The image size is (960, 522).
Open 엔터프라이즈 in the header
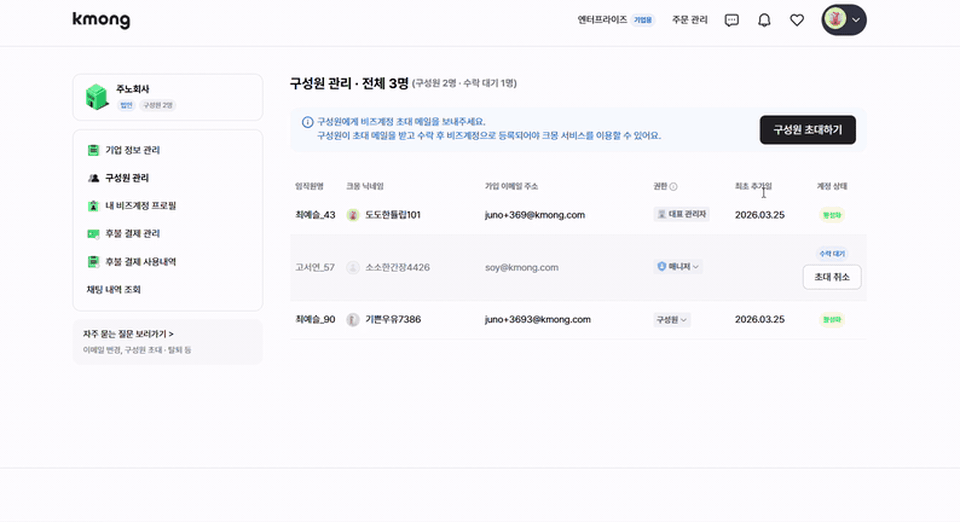[x=602, y=20]
